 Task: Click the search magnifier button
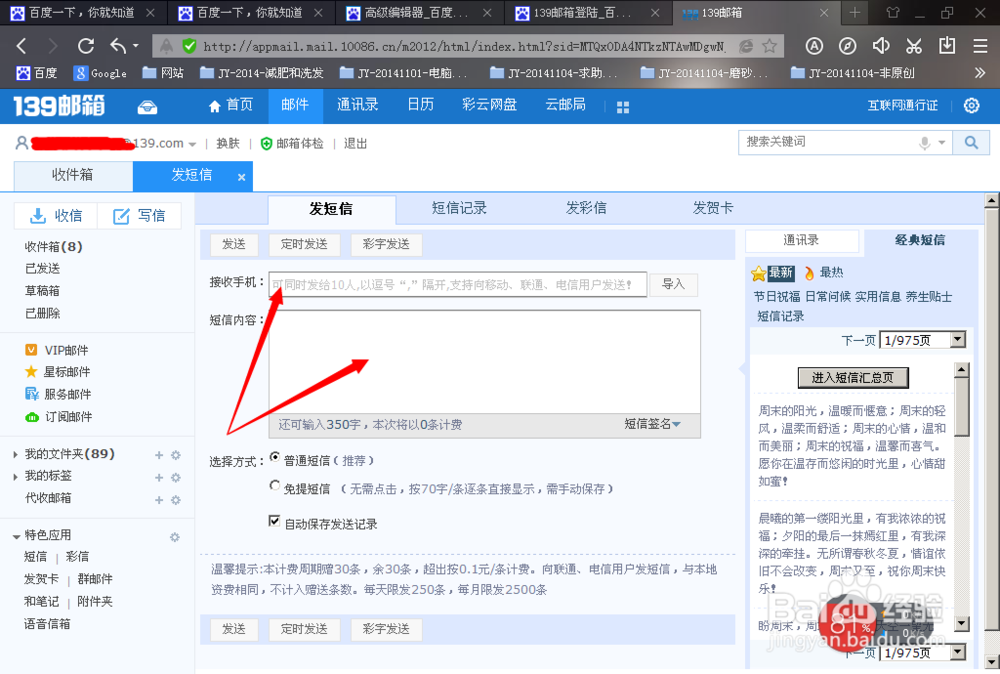pyautogui.click(x=971, y=143)
